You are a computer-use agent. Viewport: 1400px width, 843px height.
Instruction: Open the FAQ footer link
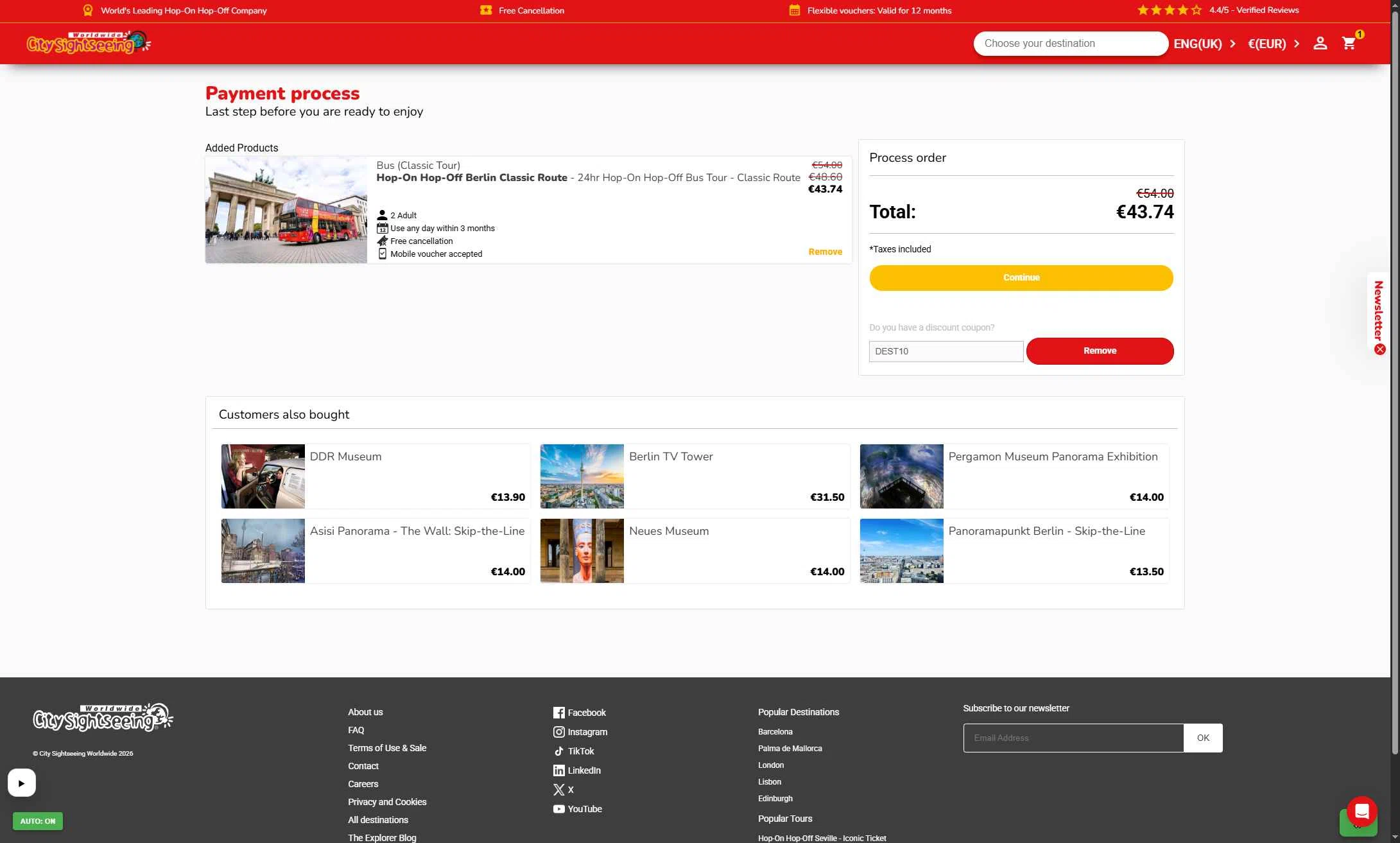coord(356,730)
